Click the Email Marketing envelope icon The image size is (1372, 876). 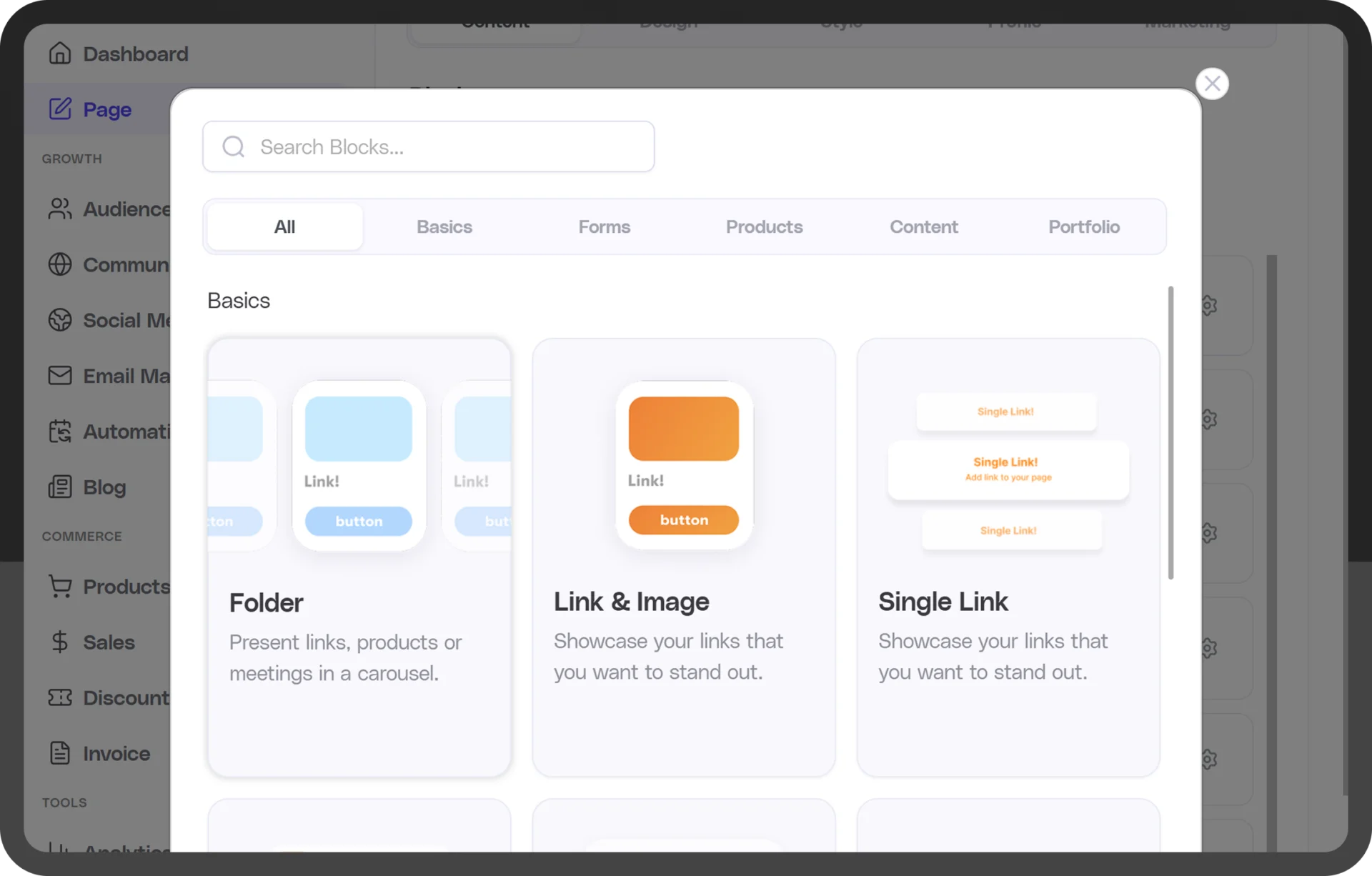(x=60, y=375)
